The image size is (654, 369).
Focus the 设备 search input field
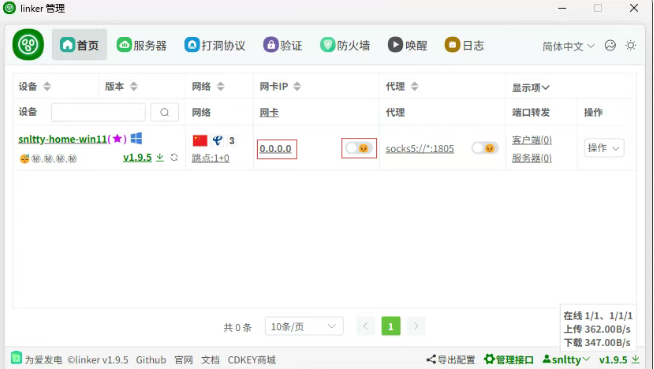[x=98, y=112]
